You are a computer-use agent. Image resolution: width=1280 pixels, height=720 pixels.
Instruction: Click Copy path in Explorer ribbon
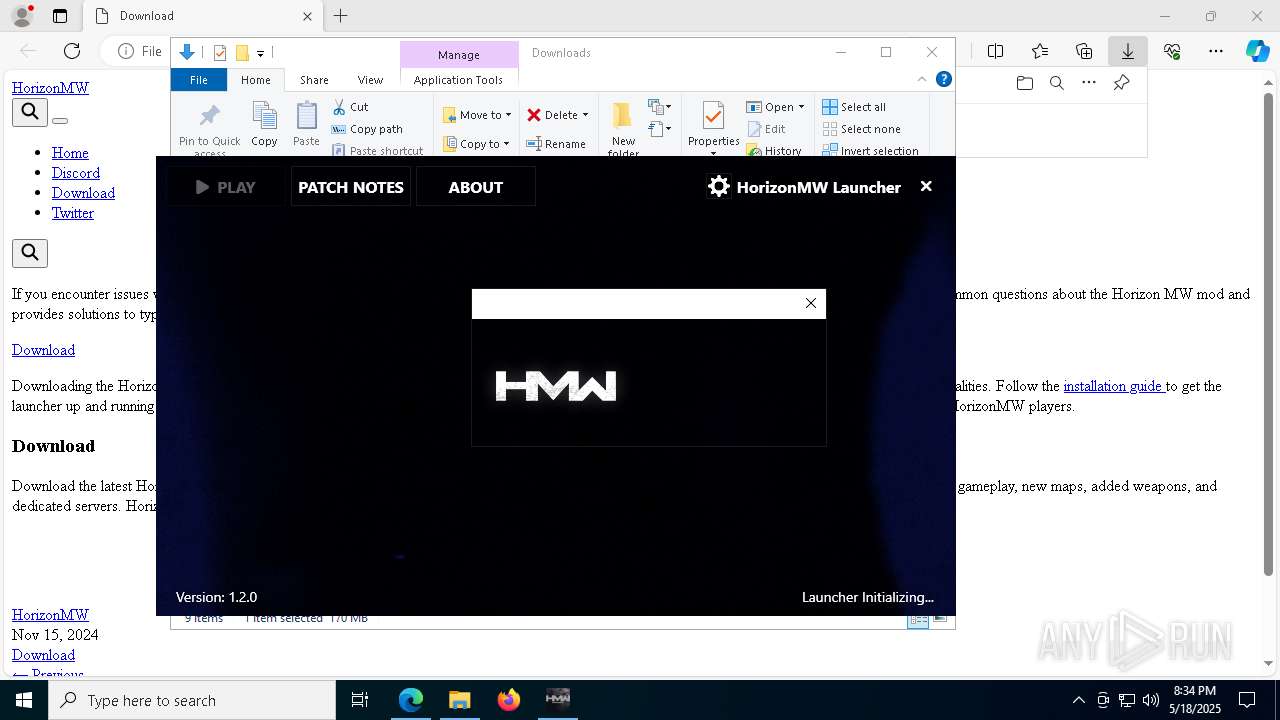pyautogui.click(x=367, y=129)
